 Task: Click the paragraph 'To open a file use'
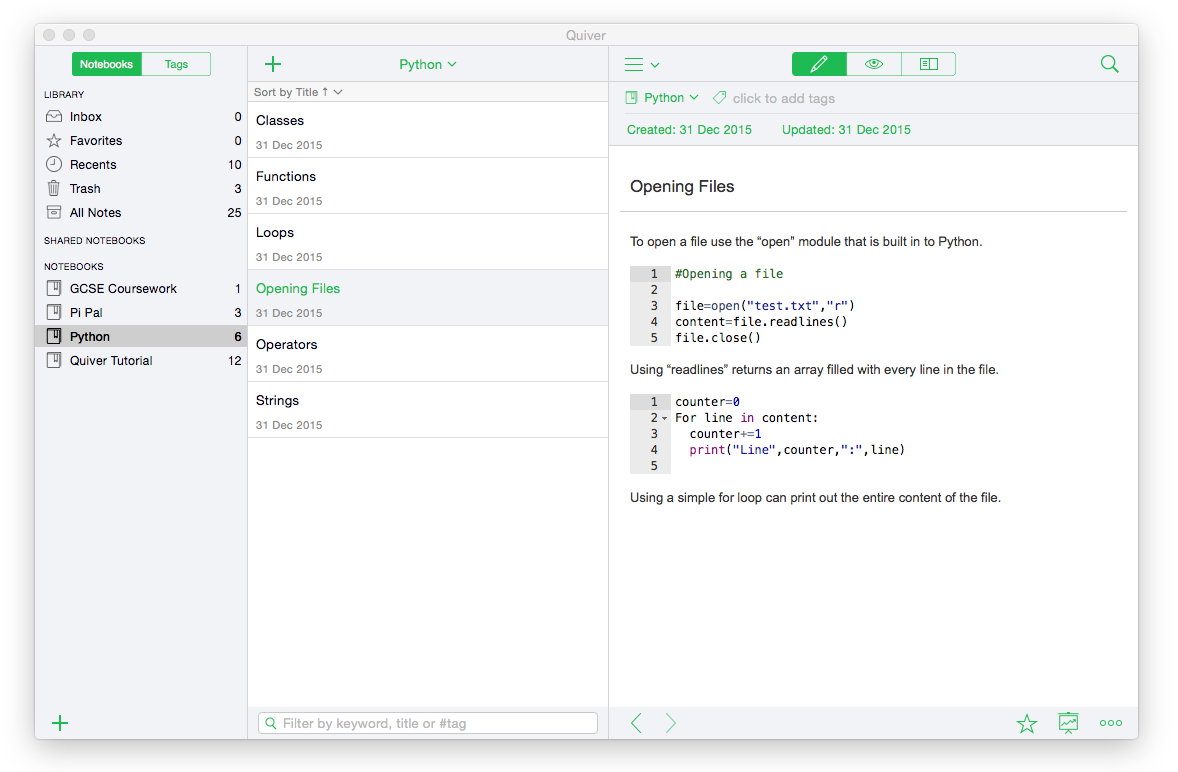(806, 242)
